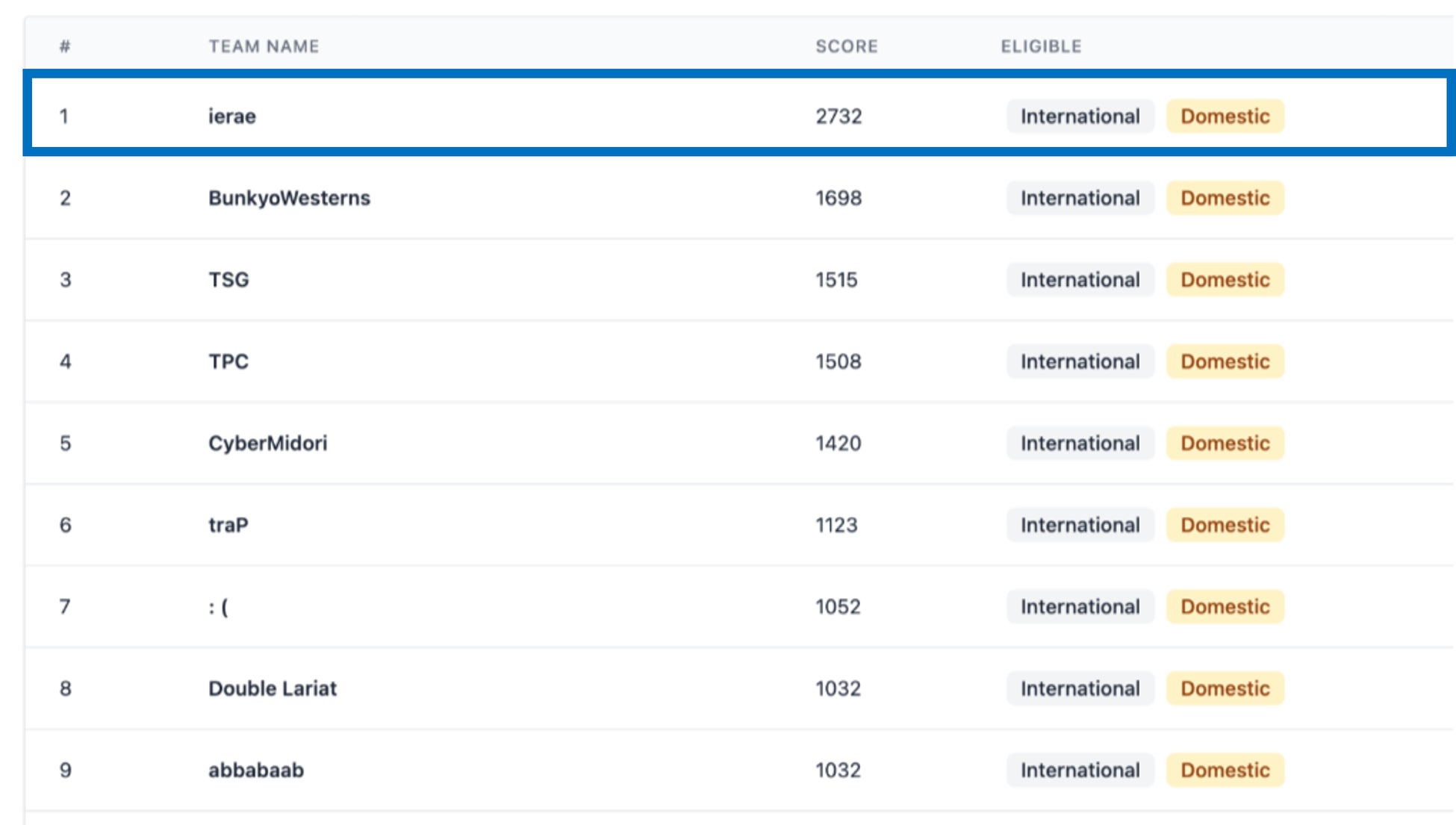The height and width of the screenshot is (825, 1456).
Task: Click the score 2732 cell
Action: click(x=839, y=116)
